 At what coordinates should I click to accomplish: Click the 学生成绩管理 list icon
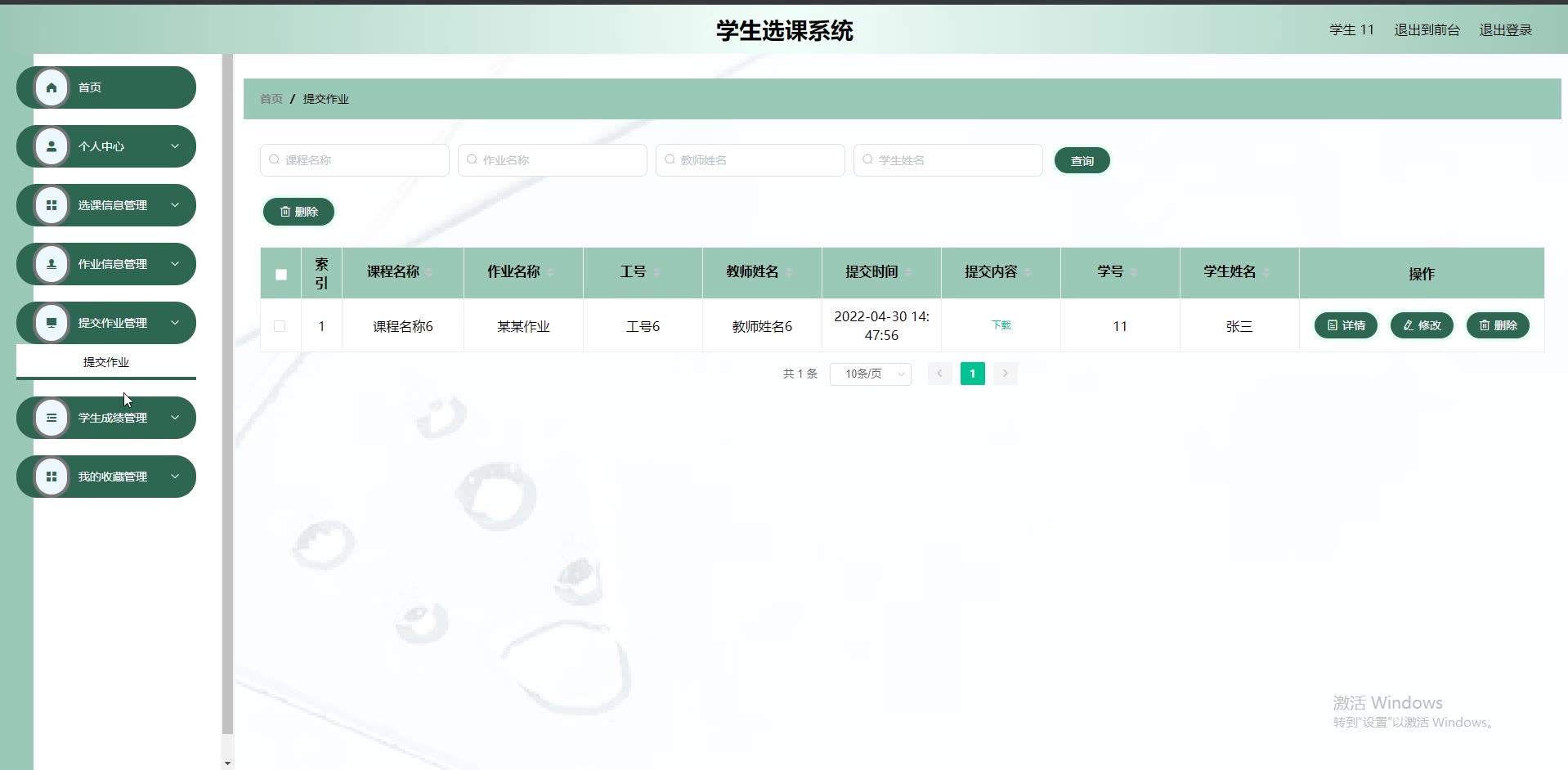[52, 418]
